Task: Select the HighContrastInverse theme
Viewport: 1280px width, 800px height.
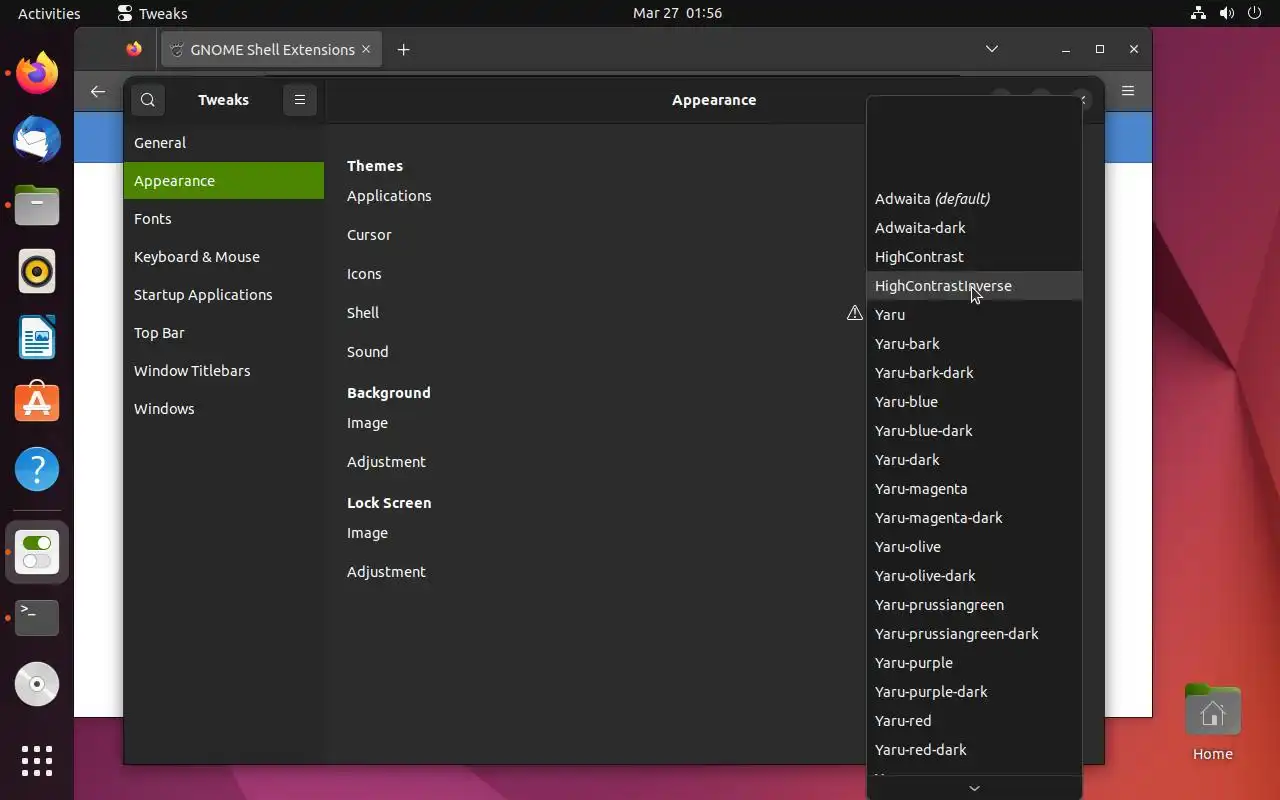Action: [974, 286]
